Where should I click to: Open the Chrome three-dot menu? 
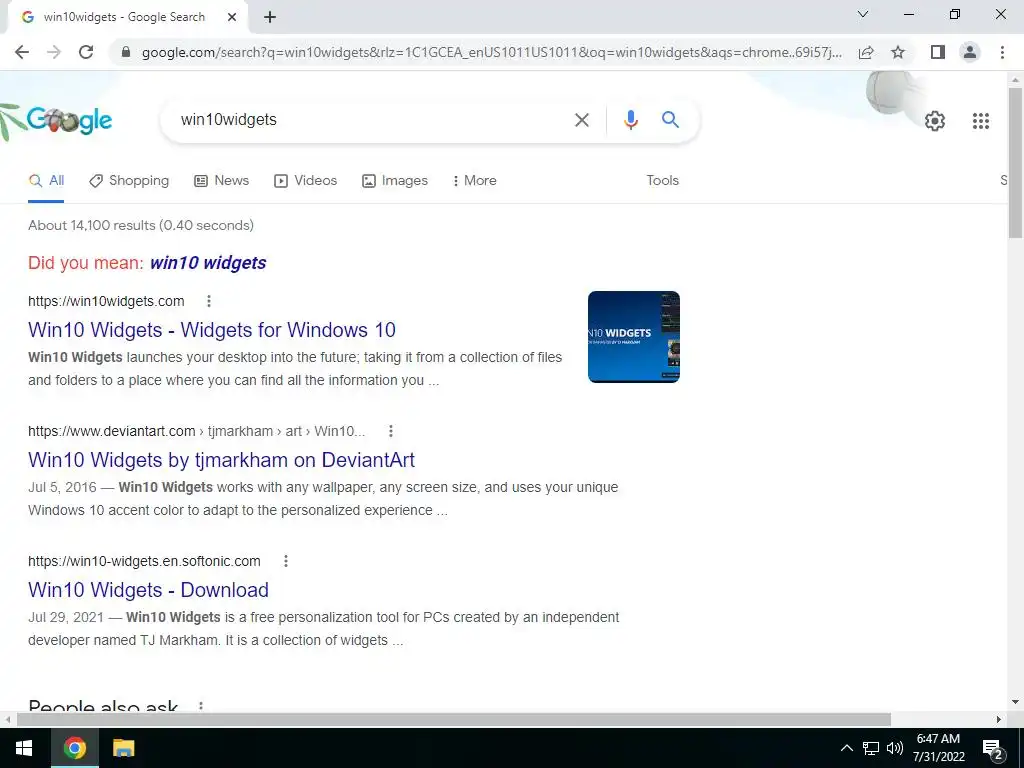tap(1002, 52)
